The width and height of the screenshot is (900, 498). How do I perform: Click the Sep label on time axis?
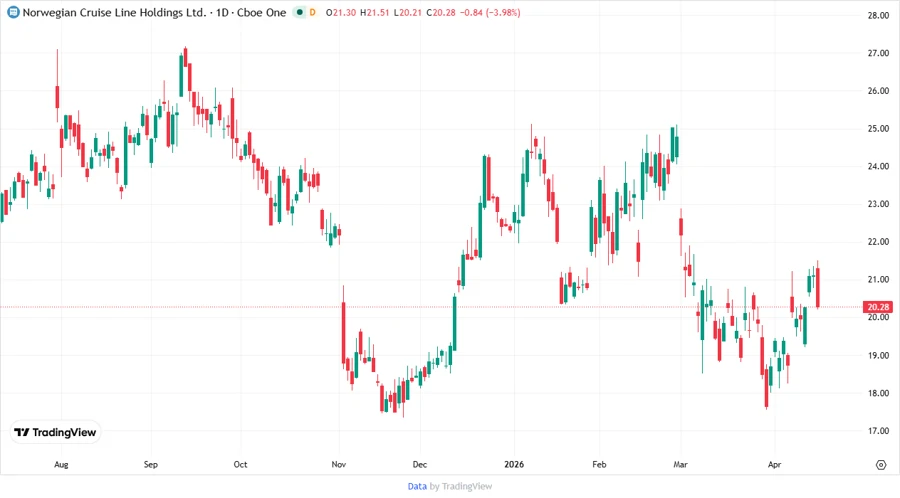[x=150, y=464]
